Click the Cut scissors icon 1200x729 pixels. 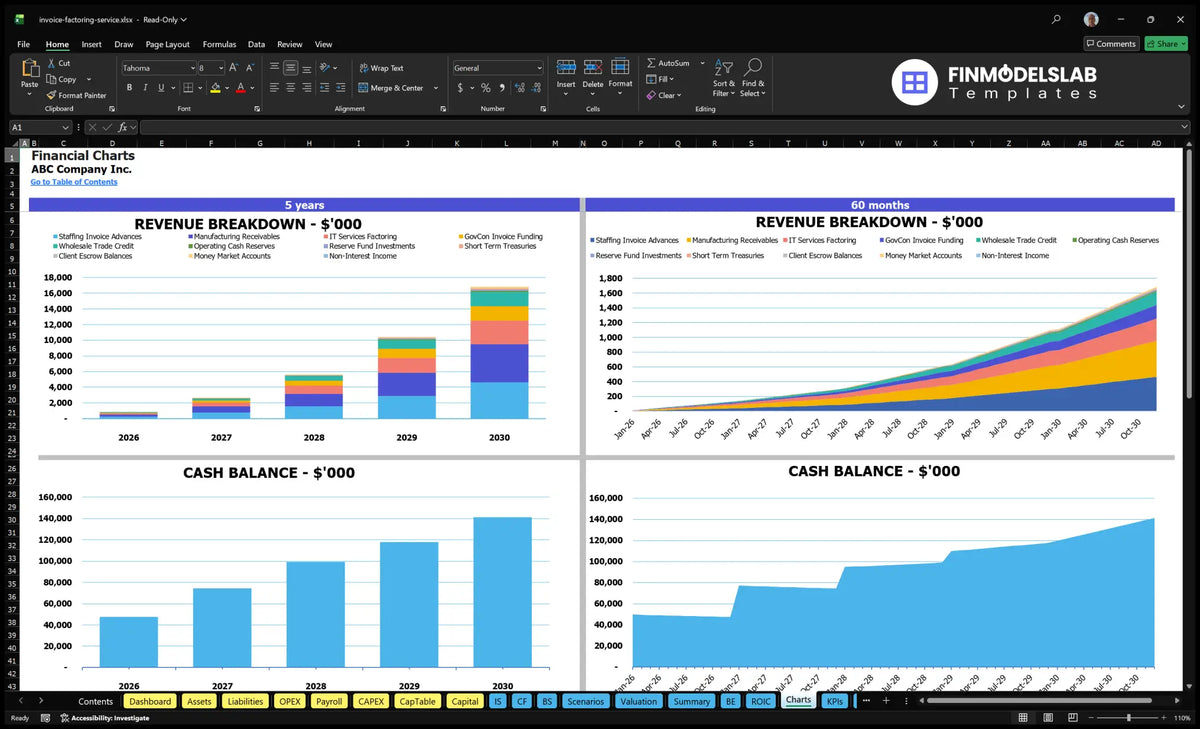[x=51, y=63]
